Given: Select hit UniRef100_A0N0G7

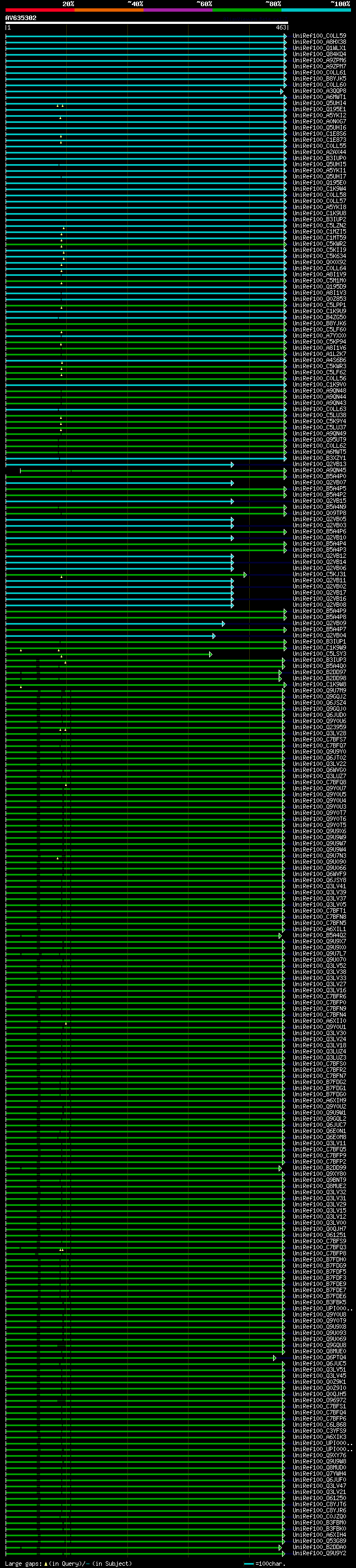Looking at the screenshot, I should [319, 121].
